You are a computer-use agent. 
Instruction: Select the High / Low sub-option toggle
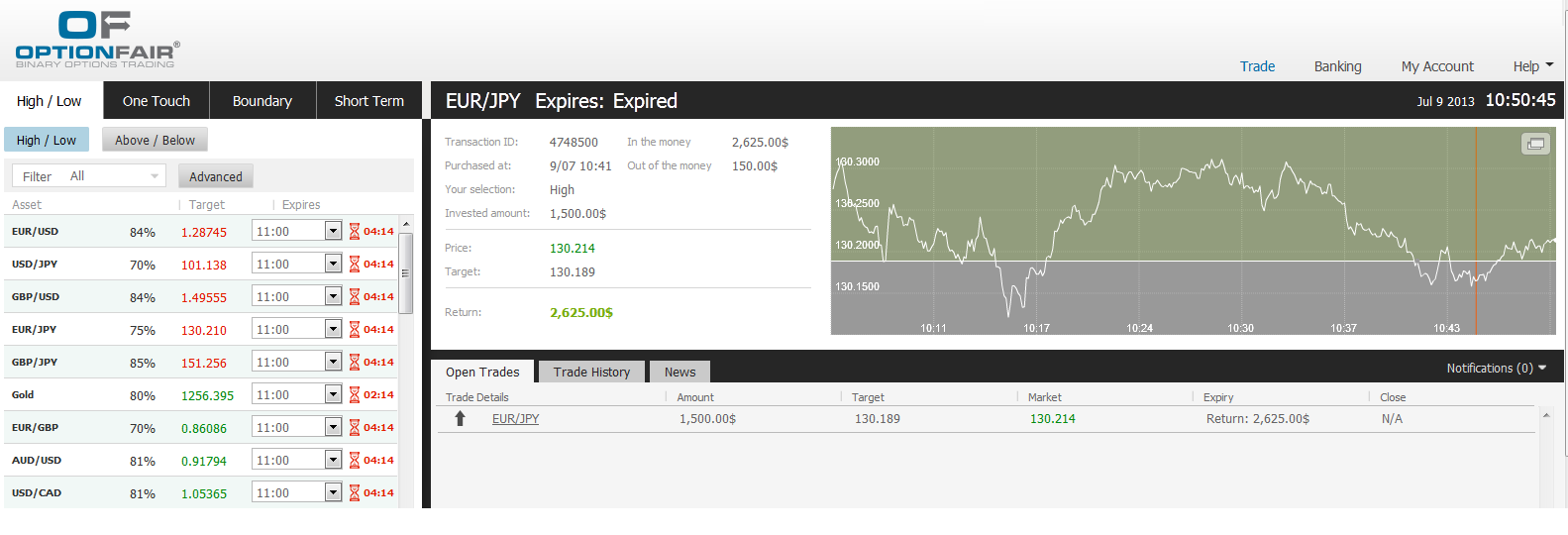point(47,141)
